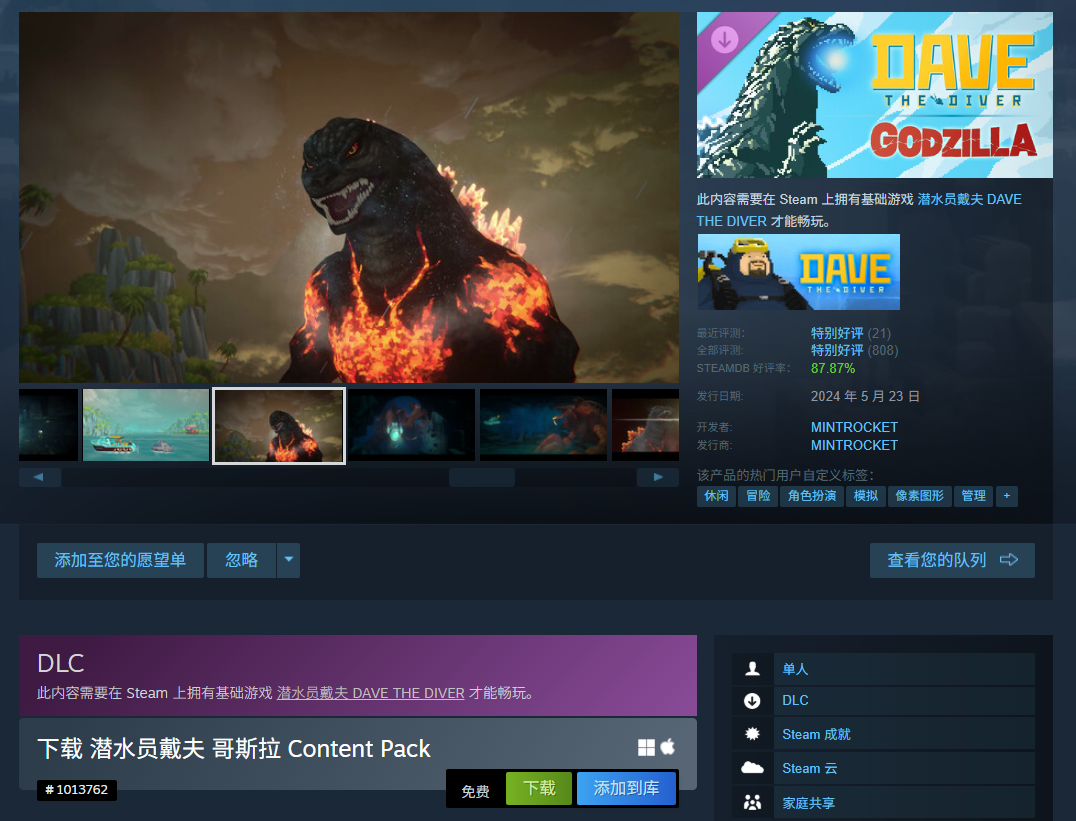Viewport: 1076px width, 821px height.
Task: Click the 下载 潜水员戴夫 哥斯拉 Content Pack title
Action: click(234, 748)
